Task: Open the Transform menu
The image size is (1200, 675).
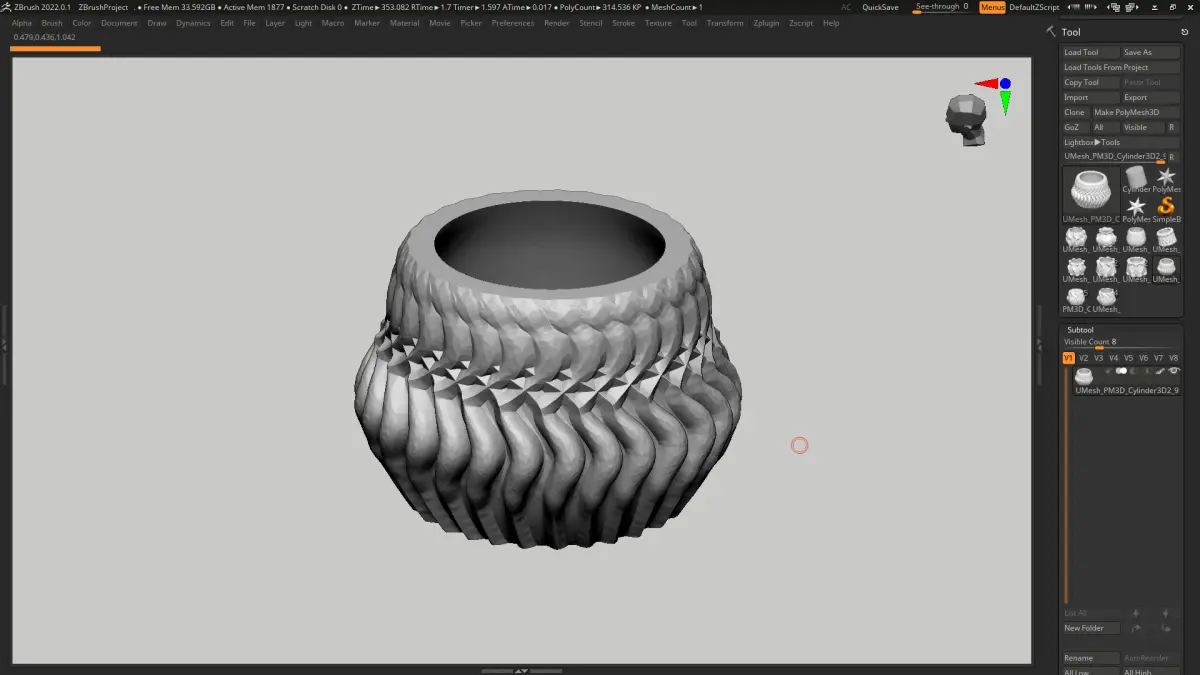Action: (x=725, y=23)
